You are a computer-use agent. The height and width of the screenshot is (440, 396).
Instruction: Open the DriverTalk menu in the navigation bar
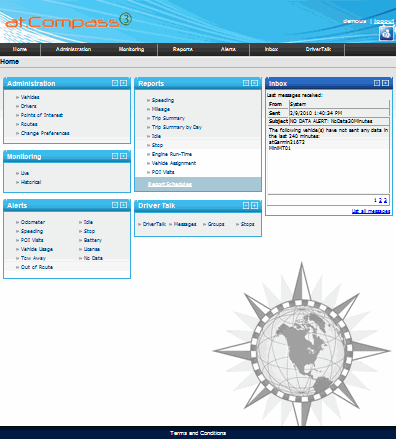(x=318, y=49)
